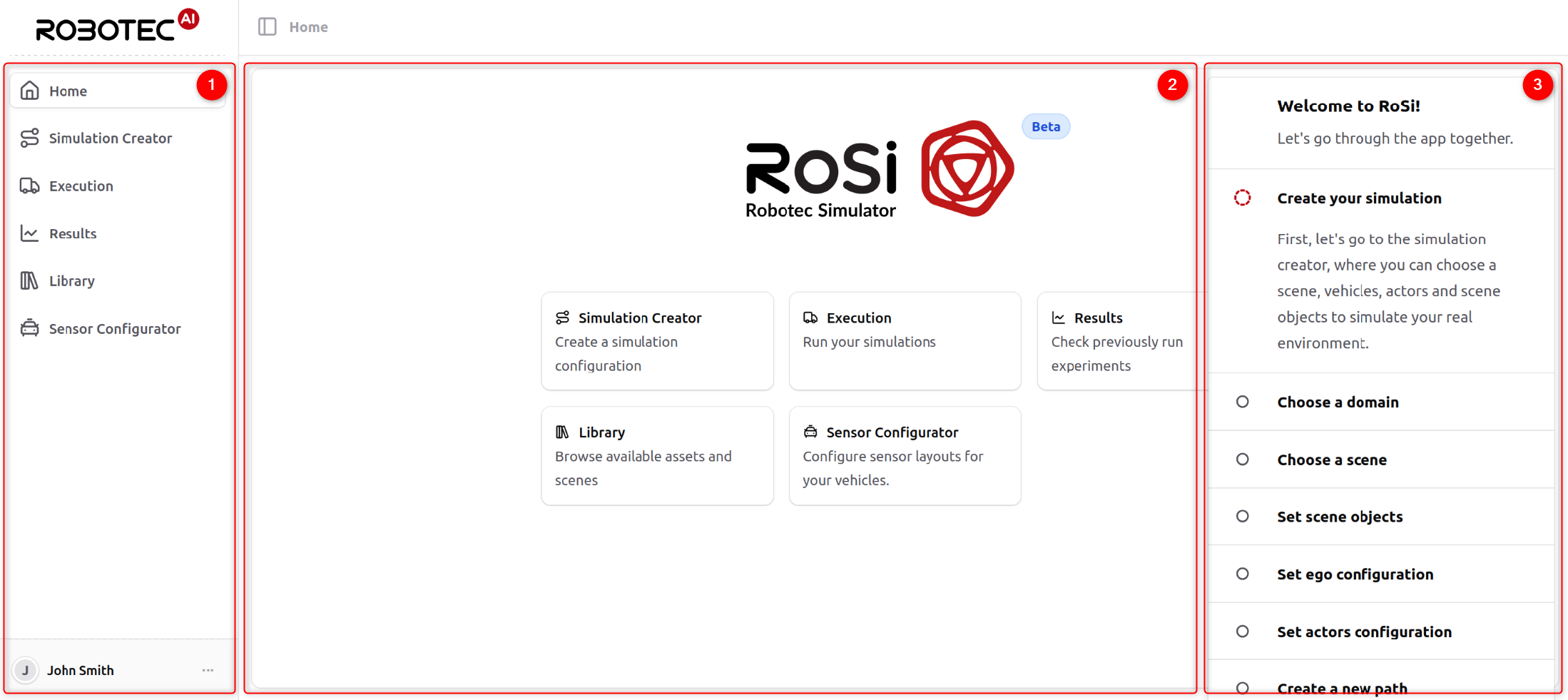Viewport: 1568px width, 700px height.
Task: Expand the Set ego configuration step
Action: click(x=1381, y=574)
